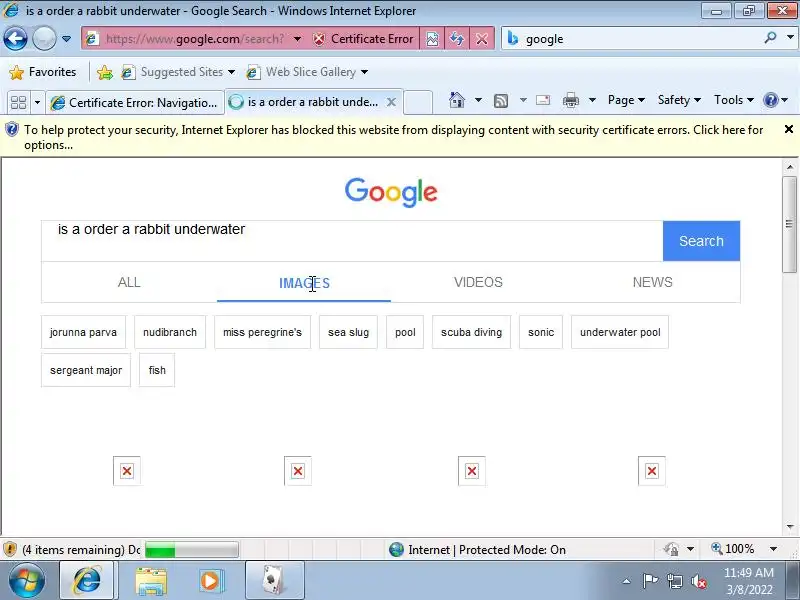This screenshot has height=600, width=800.
Task: Click the Forward navigation button
Action: pyautogui.click(x=44, y=38)
